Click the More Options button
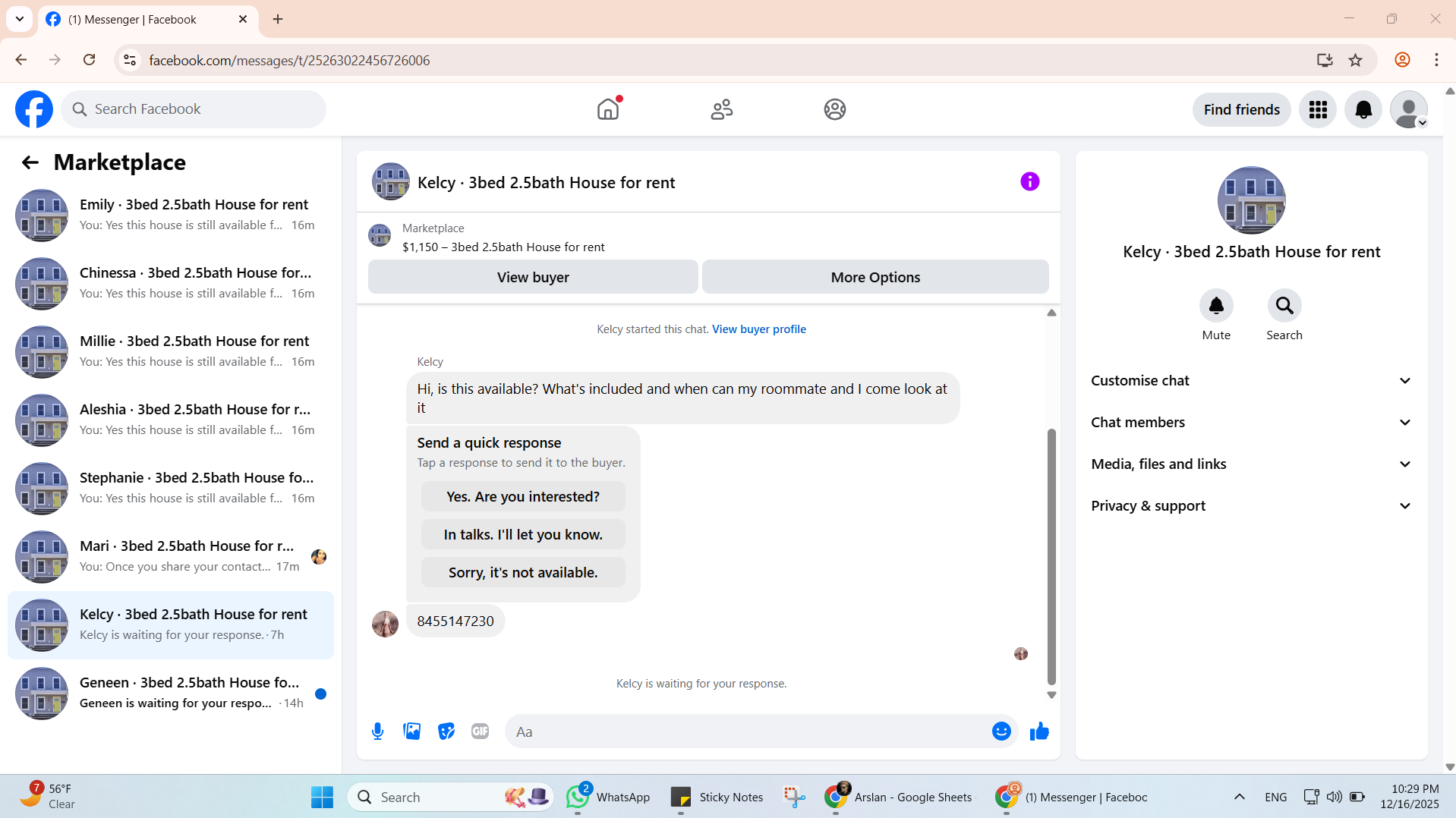The image size is (1456, 818). (x=875, y=277)
